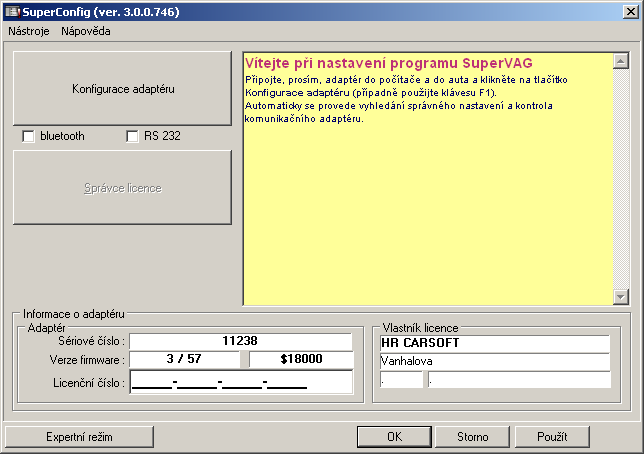Close the SuperConfig window
Viewport: 644px width, 454px height.
point(630,12)
